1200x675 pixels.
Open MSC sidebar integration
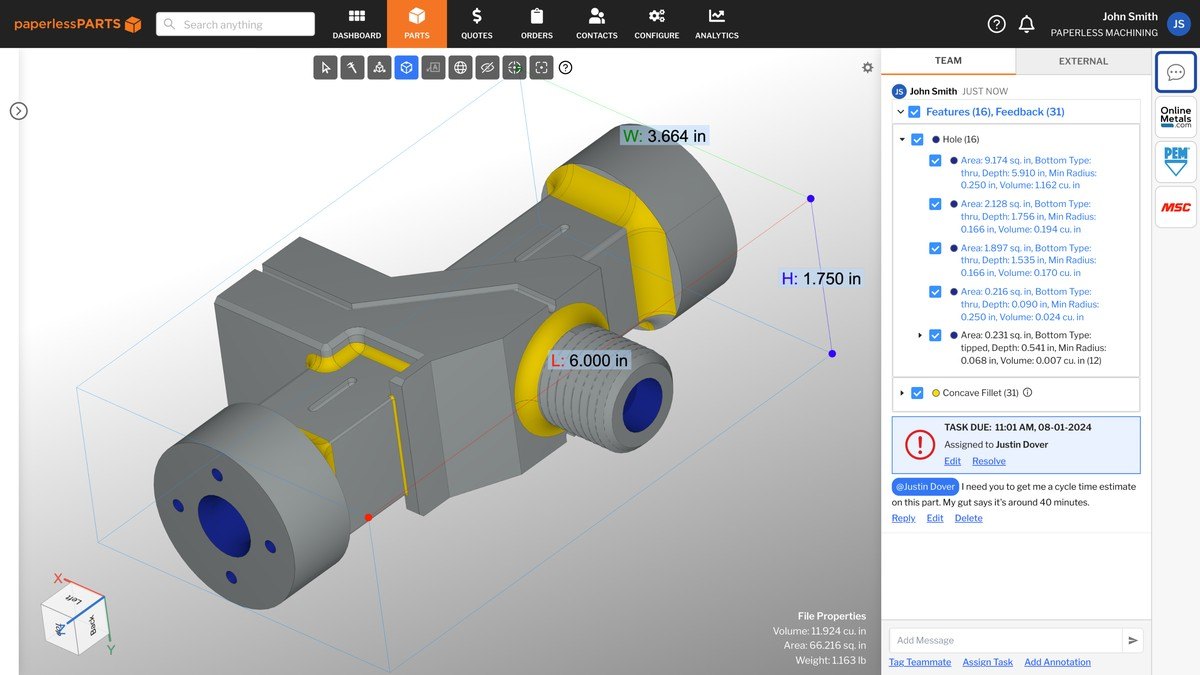click(1176, 206)
